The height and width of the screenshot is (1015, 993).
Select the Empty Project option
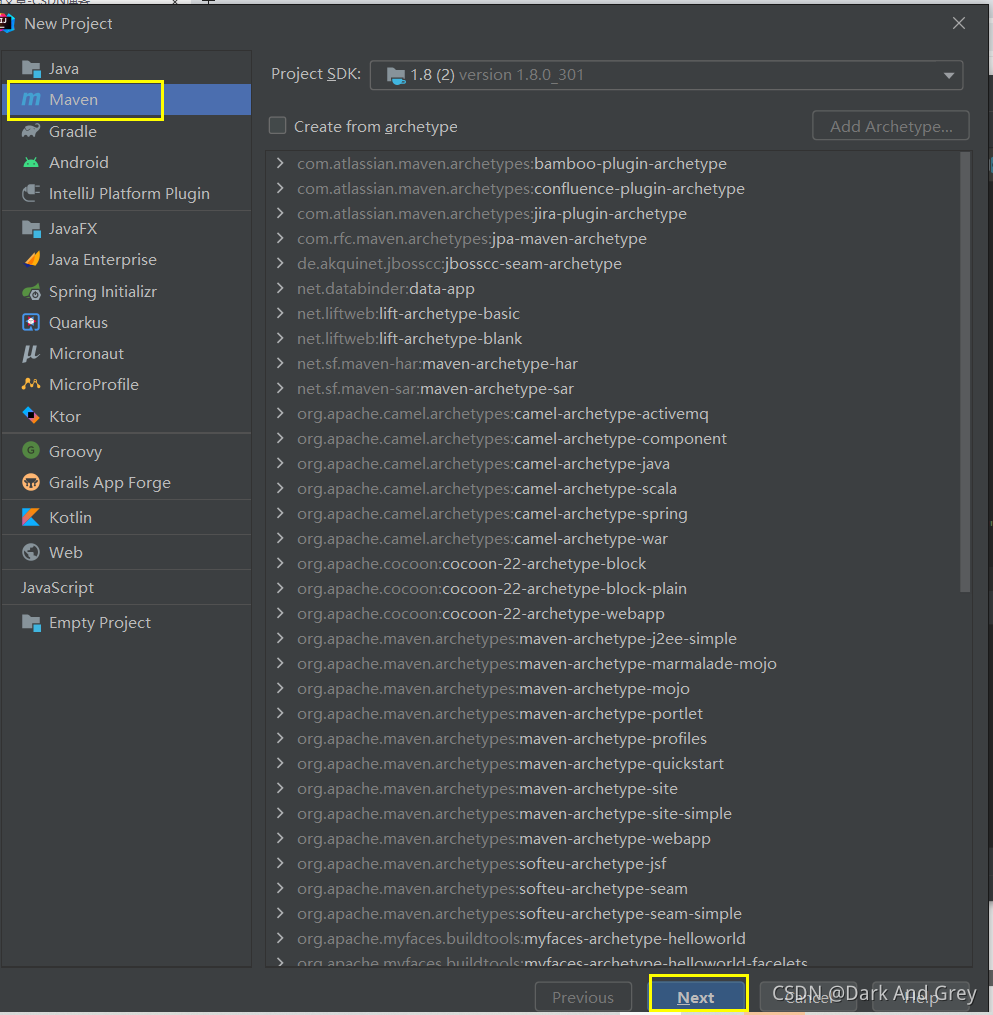127,623
